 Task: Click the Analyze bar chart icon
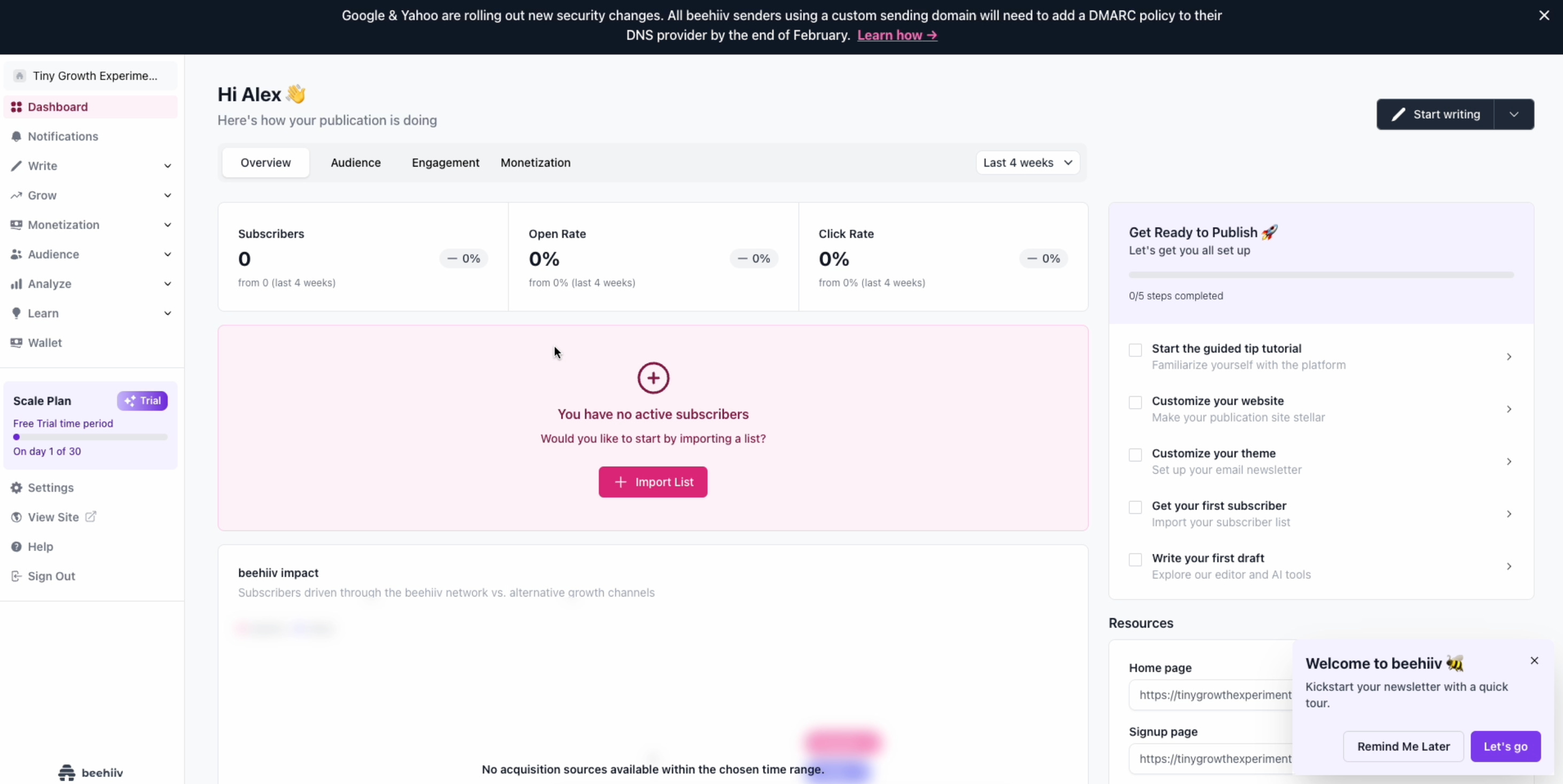(17, 284)
